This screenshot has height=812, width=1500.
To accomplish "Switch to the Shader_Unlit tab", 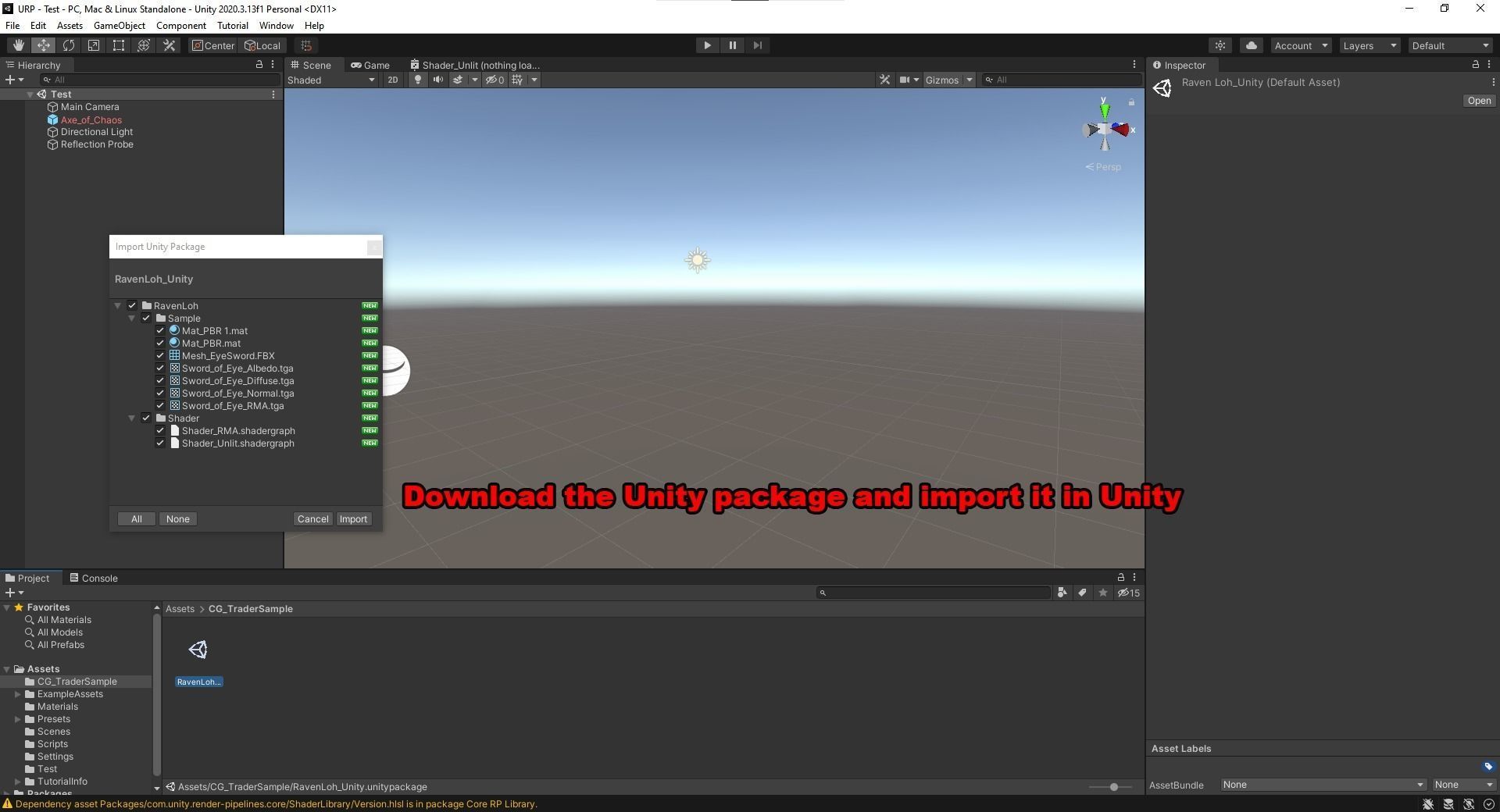I will pos(475,65).
